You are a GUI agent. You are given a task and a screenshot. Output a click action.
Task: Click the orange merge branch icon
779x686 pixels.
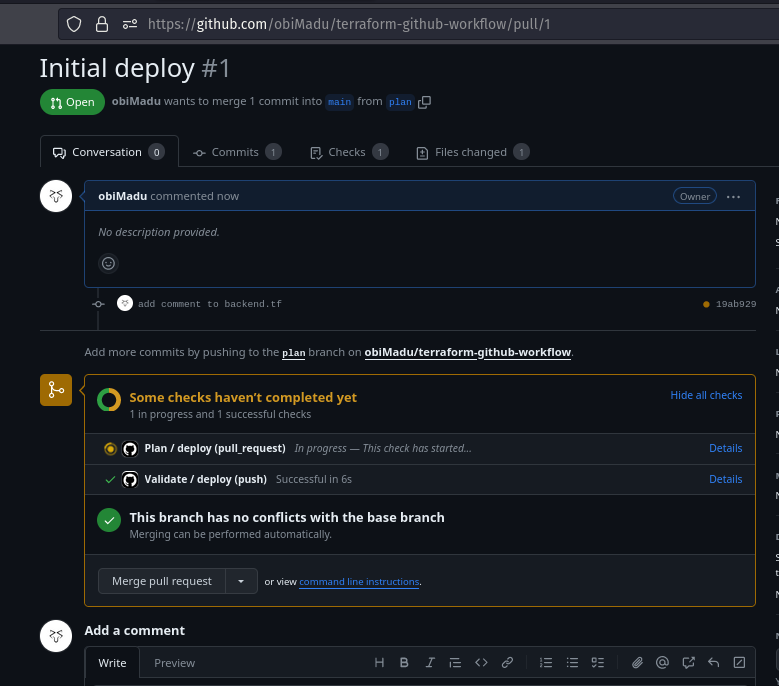(56, 390)
